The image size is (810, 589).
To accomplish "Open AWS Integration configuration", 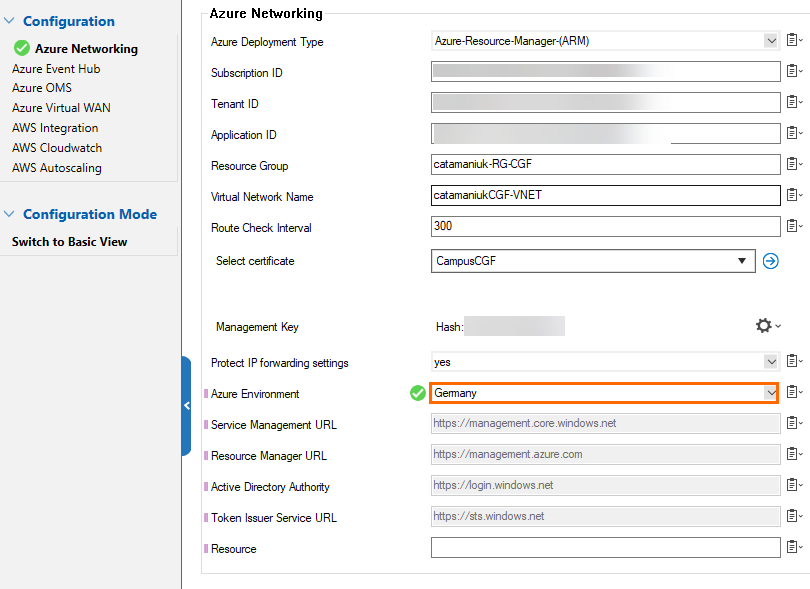I will pos(55,128).
